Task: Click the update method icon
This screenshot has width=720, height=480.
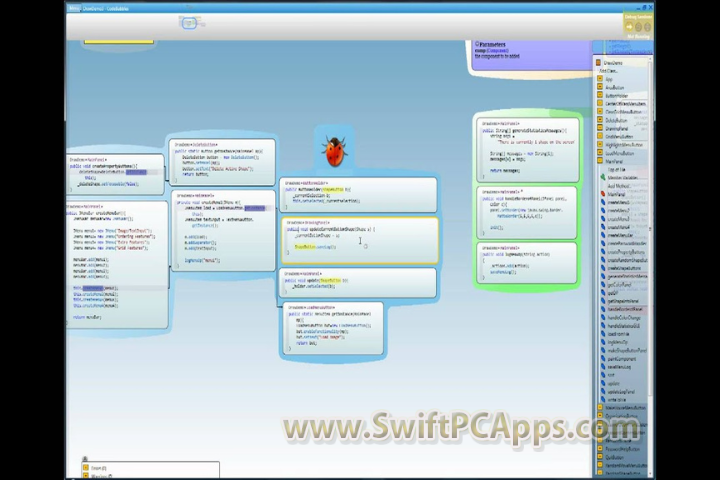Action: [603, 384]
